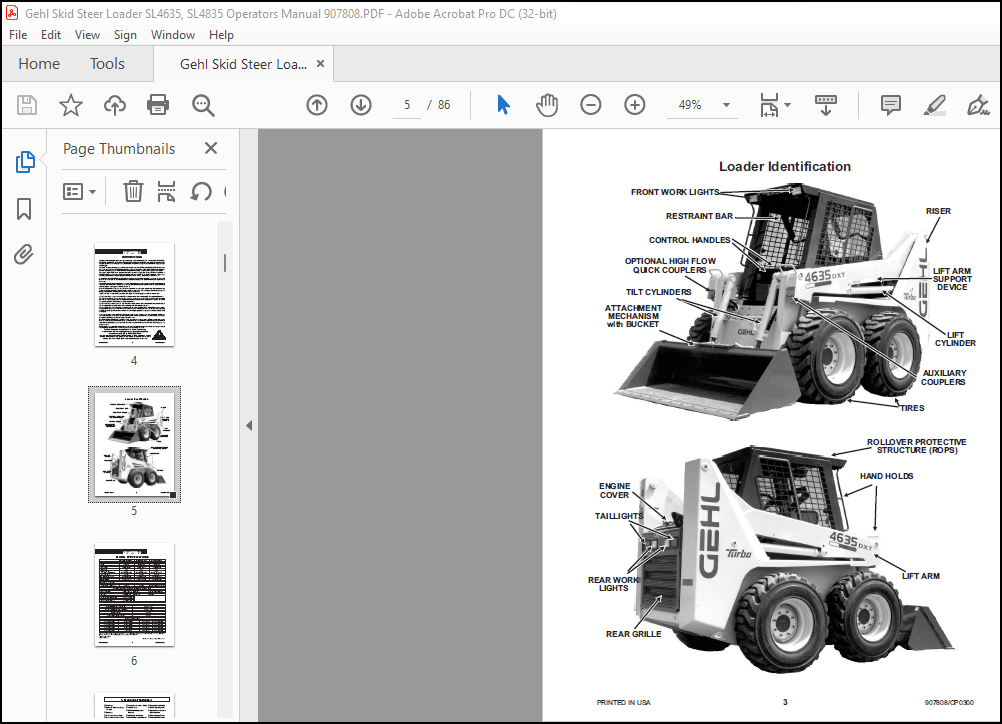Click the cloud upload icon

[115, 105]
